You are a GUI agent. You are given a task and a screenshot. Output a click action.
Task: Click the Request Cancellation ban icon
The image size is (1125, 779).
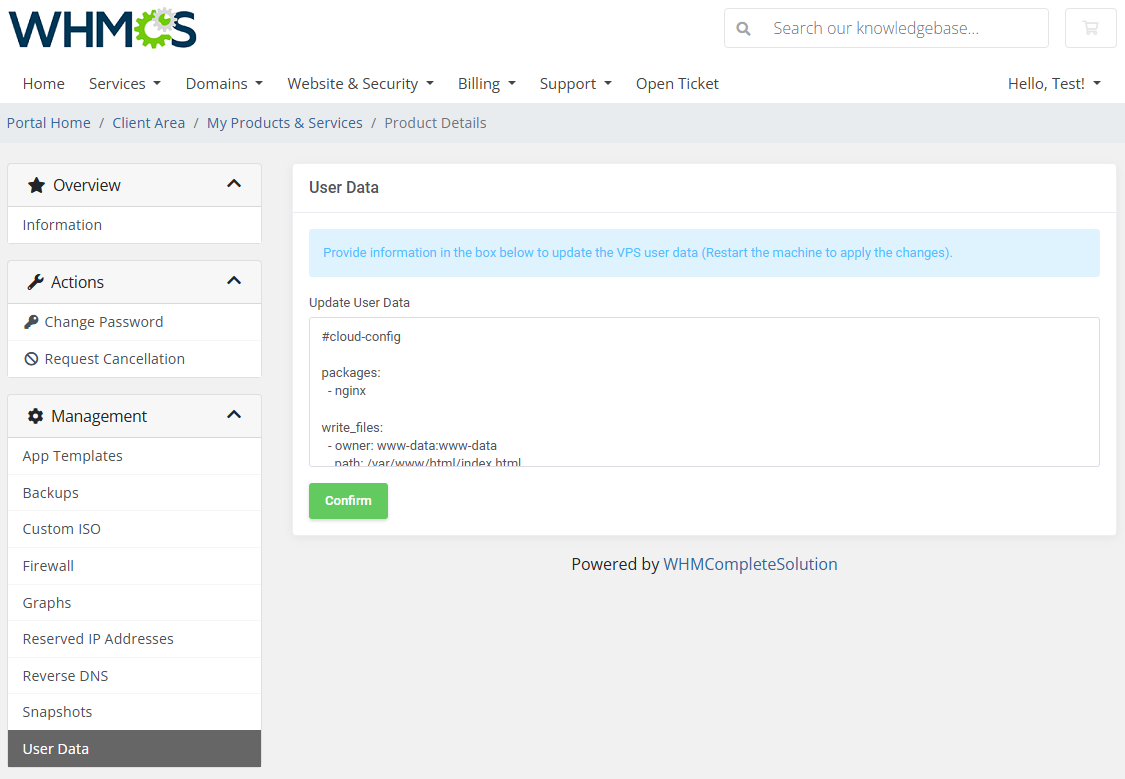click(31, 359)
